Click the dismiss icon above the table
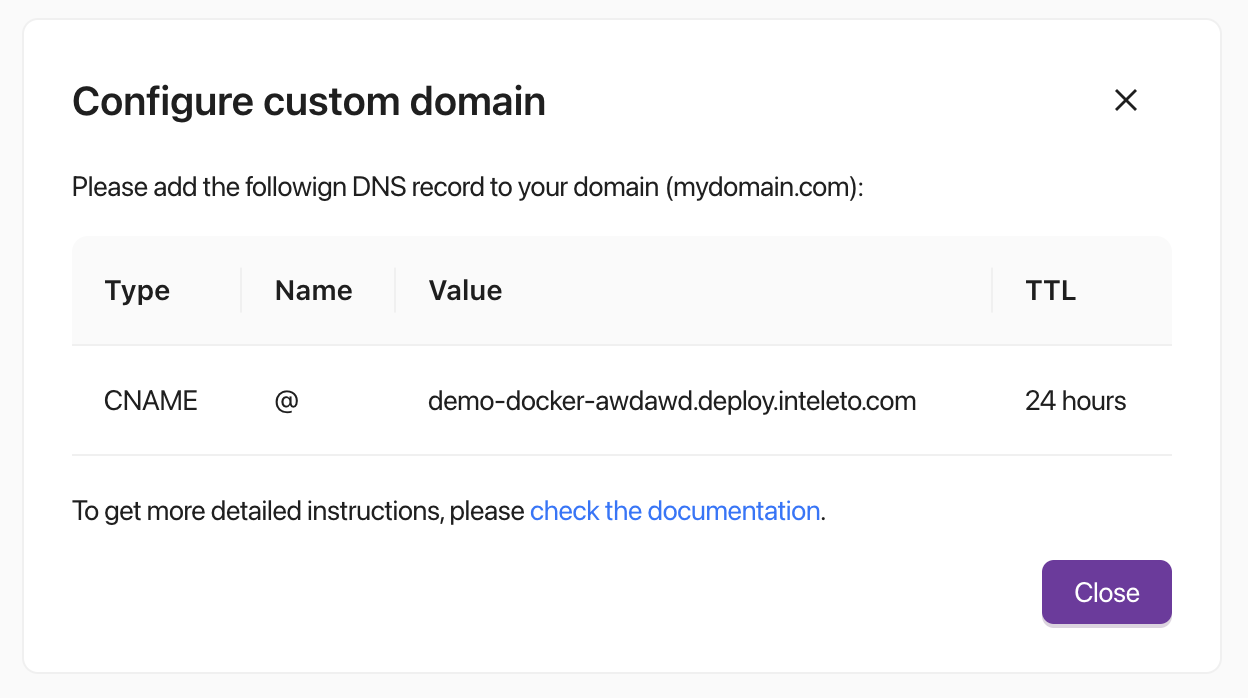Image resolution: width=1248 pixels, height=698 pixels. [x=1126, y=100]
